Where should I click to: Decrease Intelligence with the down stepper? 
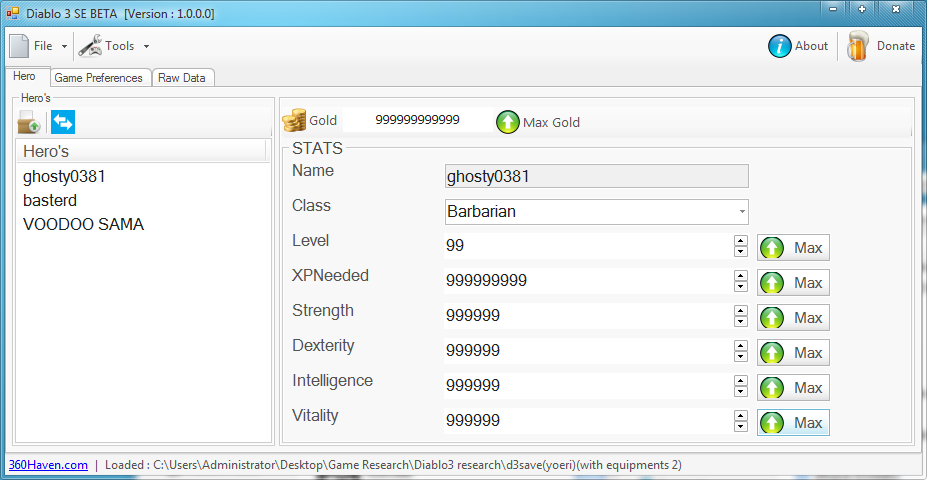point(740,391)
